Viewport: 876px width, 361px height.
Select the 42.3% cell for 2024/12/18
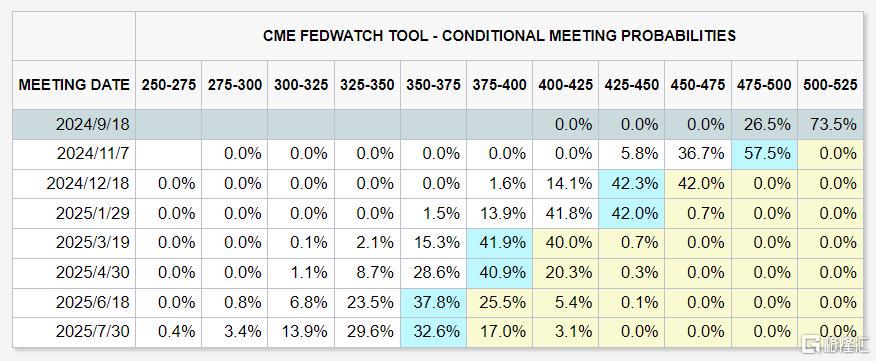click(631, 184)
